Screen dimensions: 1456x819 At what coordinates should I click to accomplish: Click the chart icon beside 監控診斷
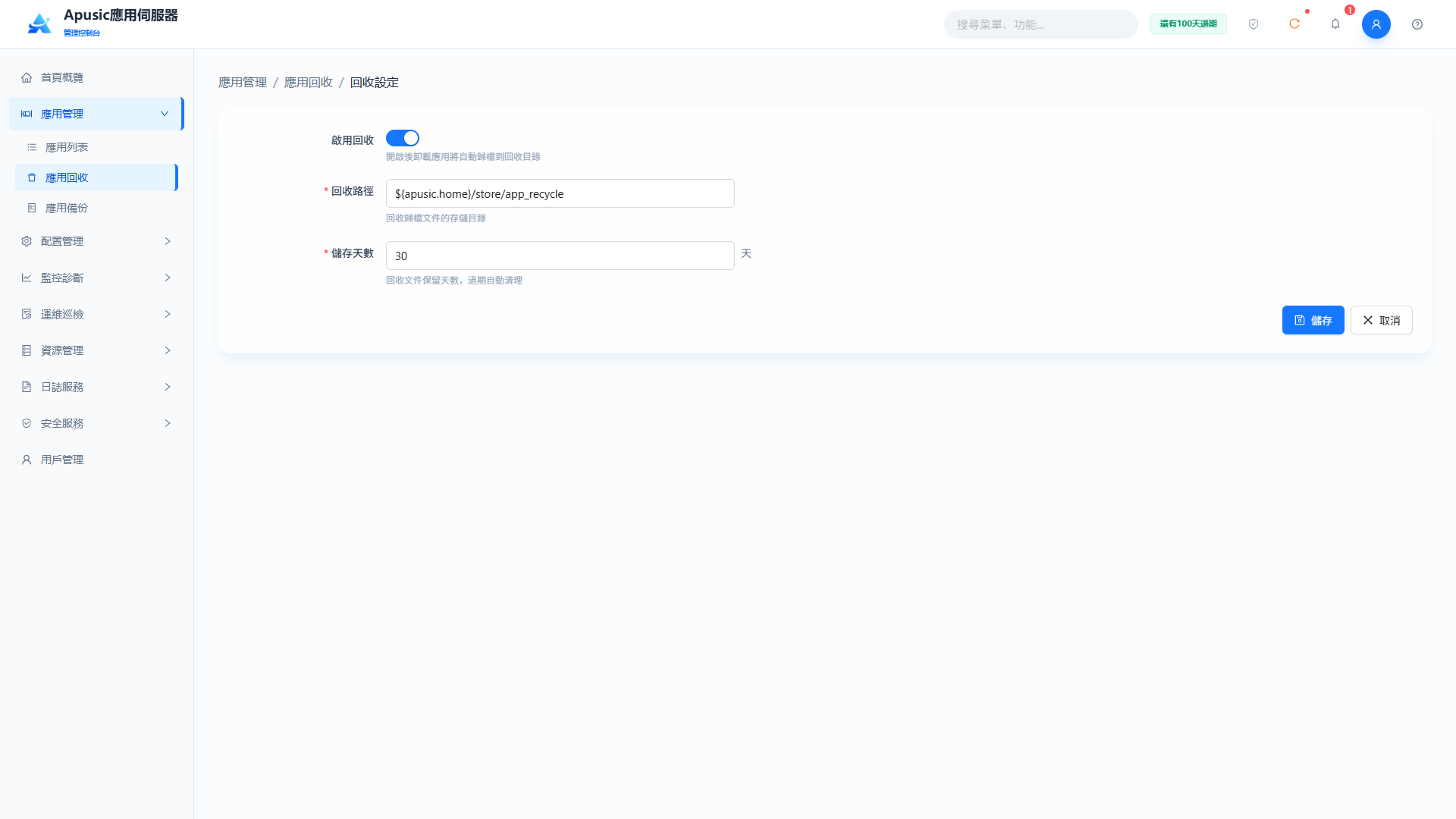click(x=27, y=278)
